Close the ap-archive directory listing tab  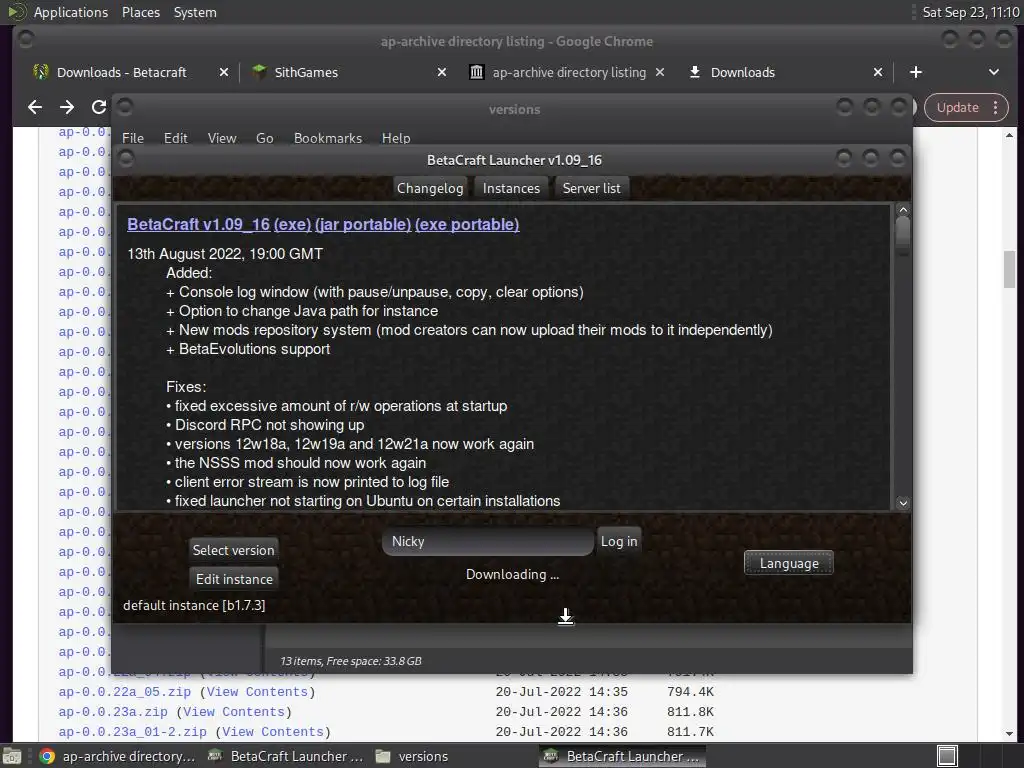click(660, 72)
